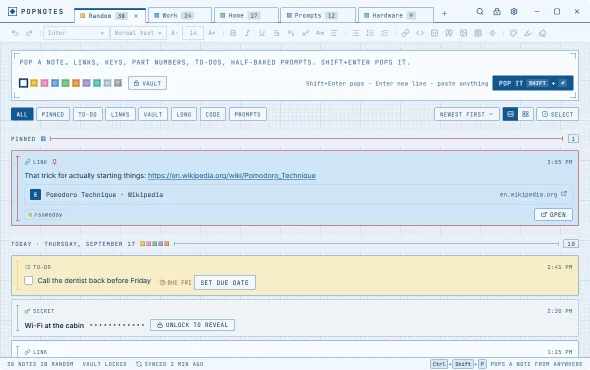The height and width of the screenshot is (370, 590).
Task: Click the POP IT button
Action: [x=533, y=83]
